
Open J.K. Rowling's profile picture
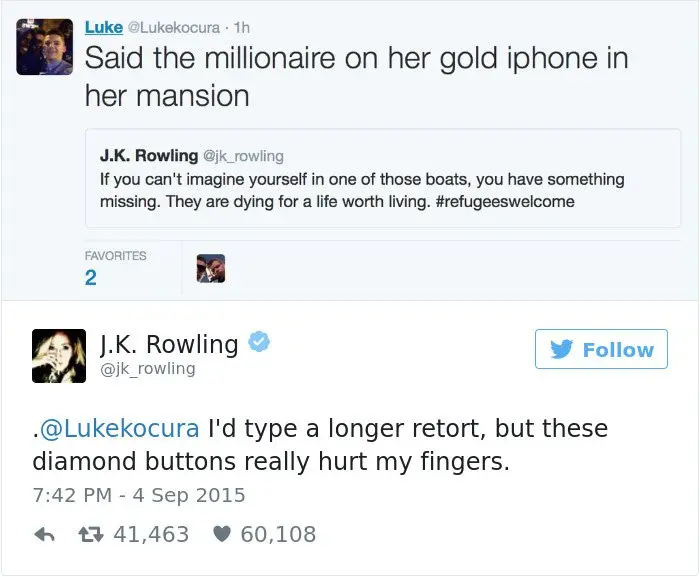(58, 356)
